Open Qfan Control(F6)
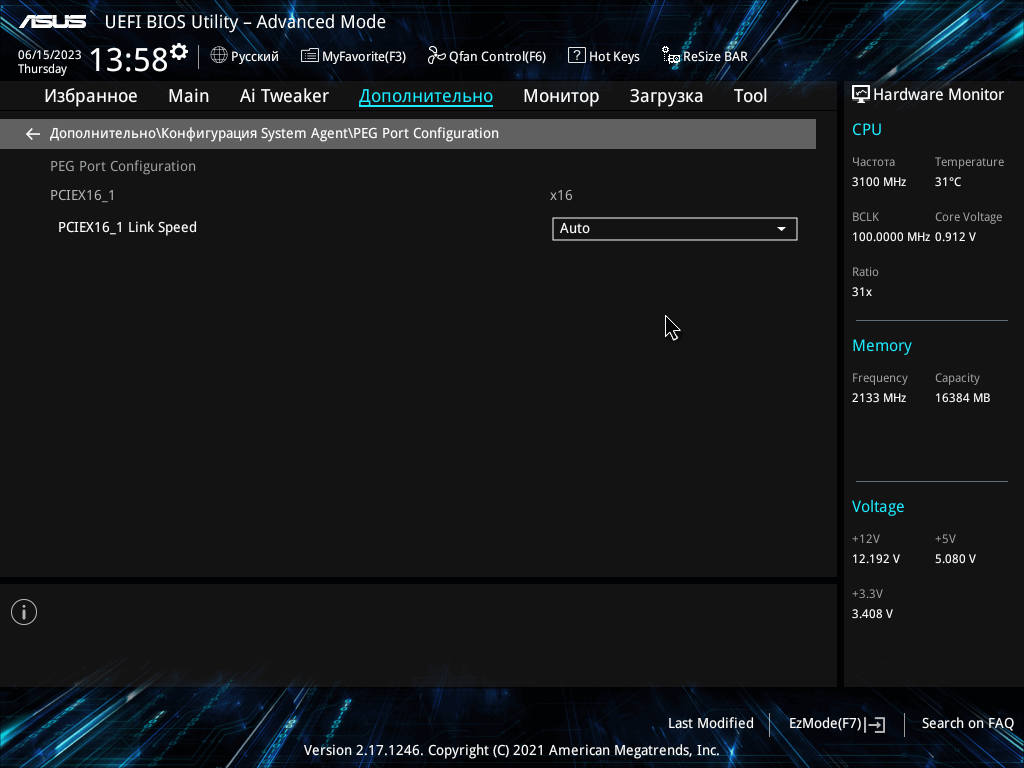This screenshot has width=1024, height=768. (487, 56)
